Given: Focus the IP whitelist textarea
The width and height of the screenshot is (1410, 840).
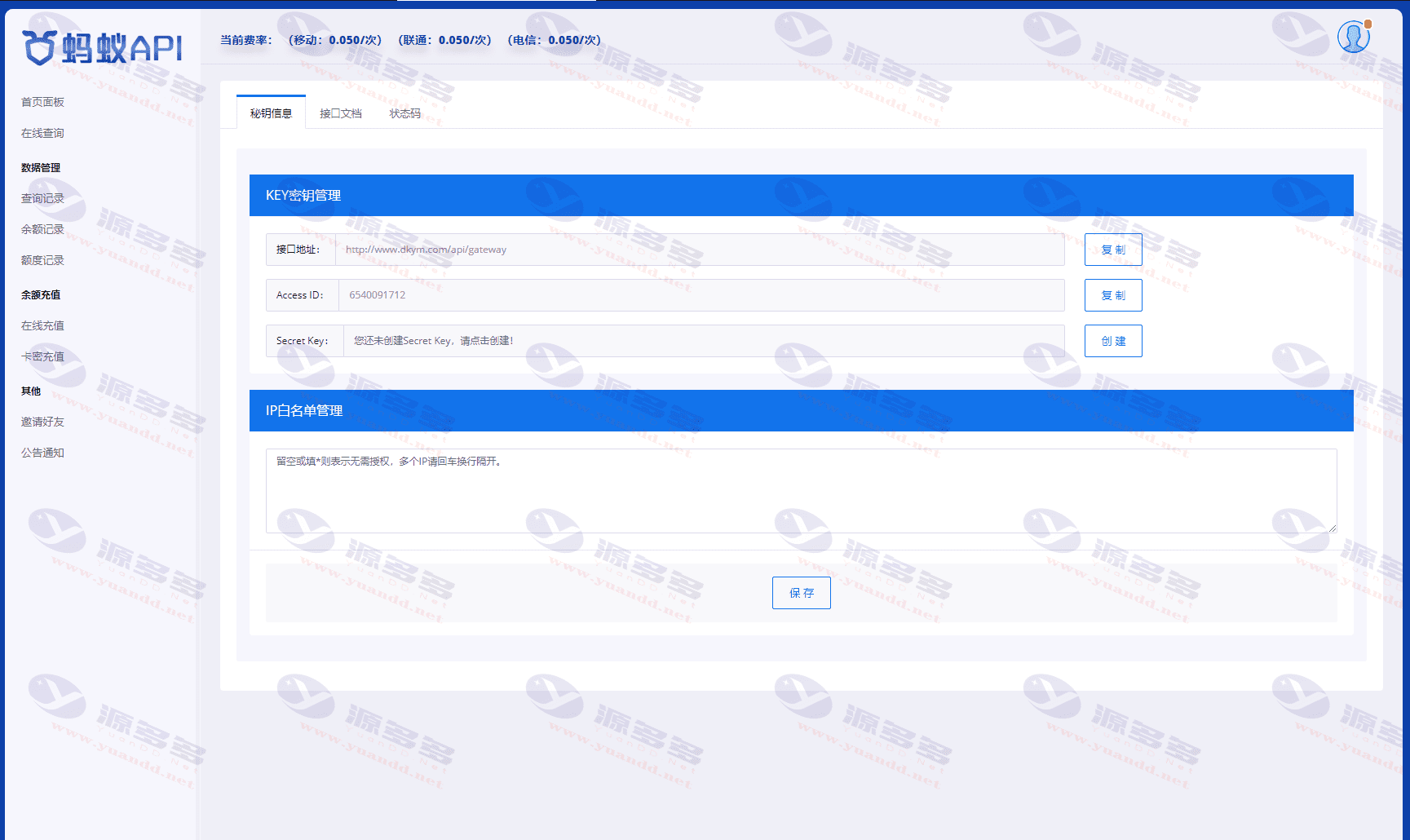Looking at the screenshot, I should pos(802,491).
